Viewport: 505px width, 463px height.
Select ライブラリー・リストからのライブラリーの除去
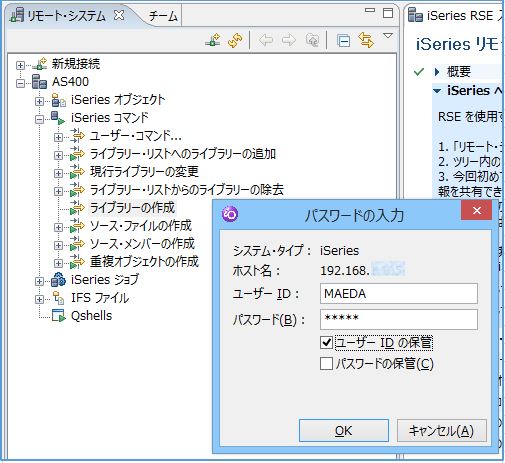coord(187,190)
